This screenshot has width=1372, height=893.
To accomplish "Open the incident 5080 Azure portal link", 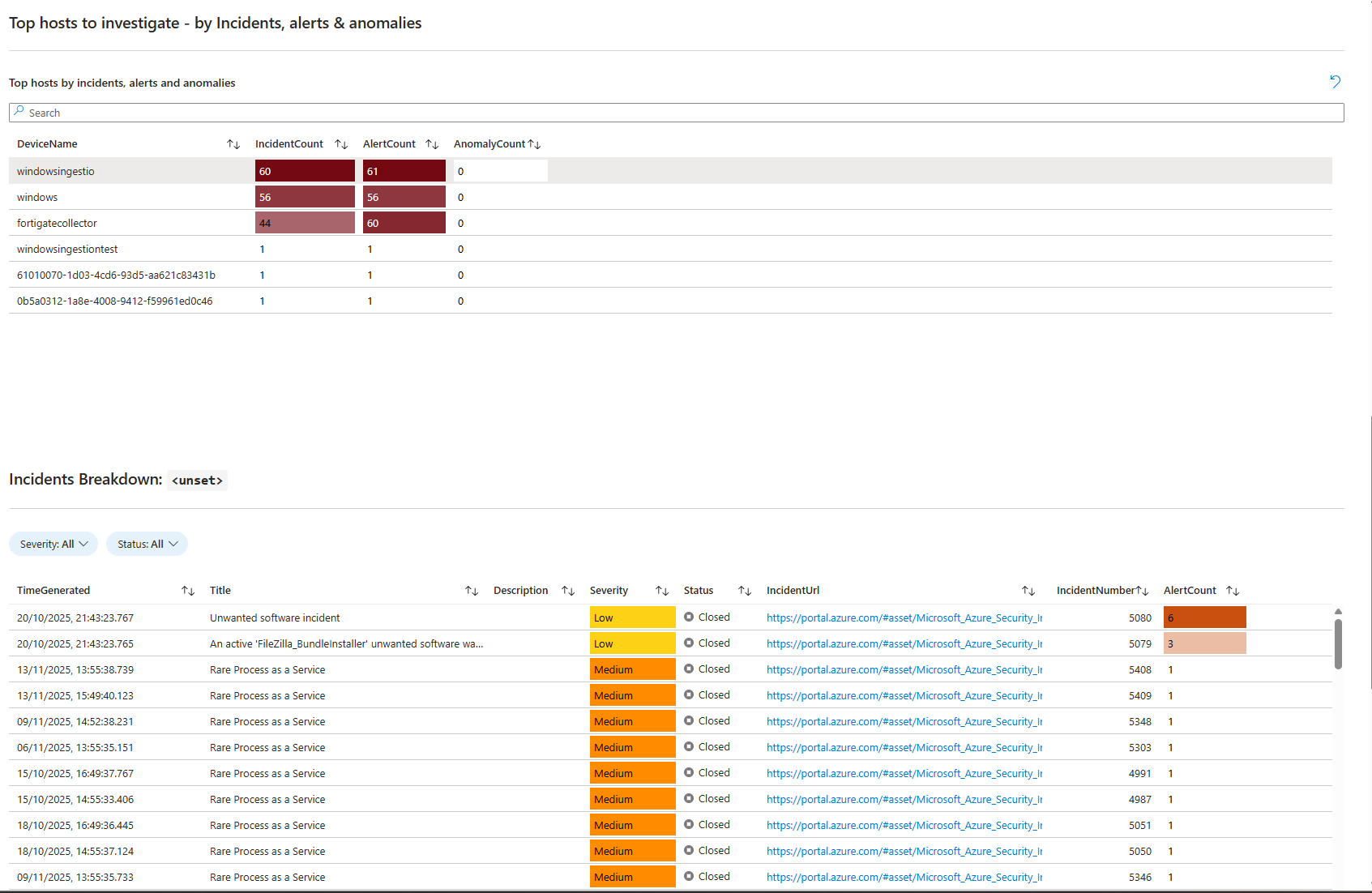I will click(904, 617).
